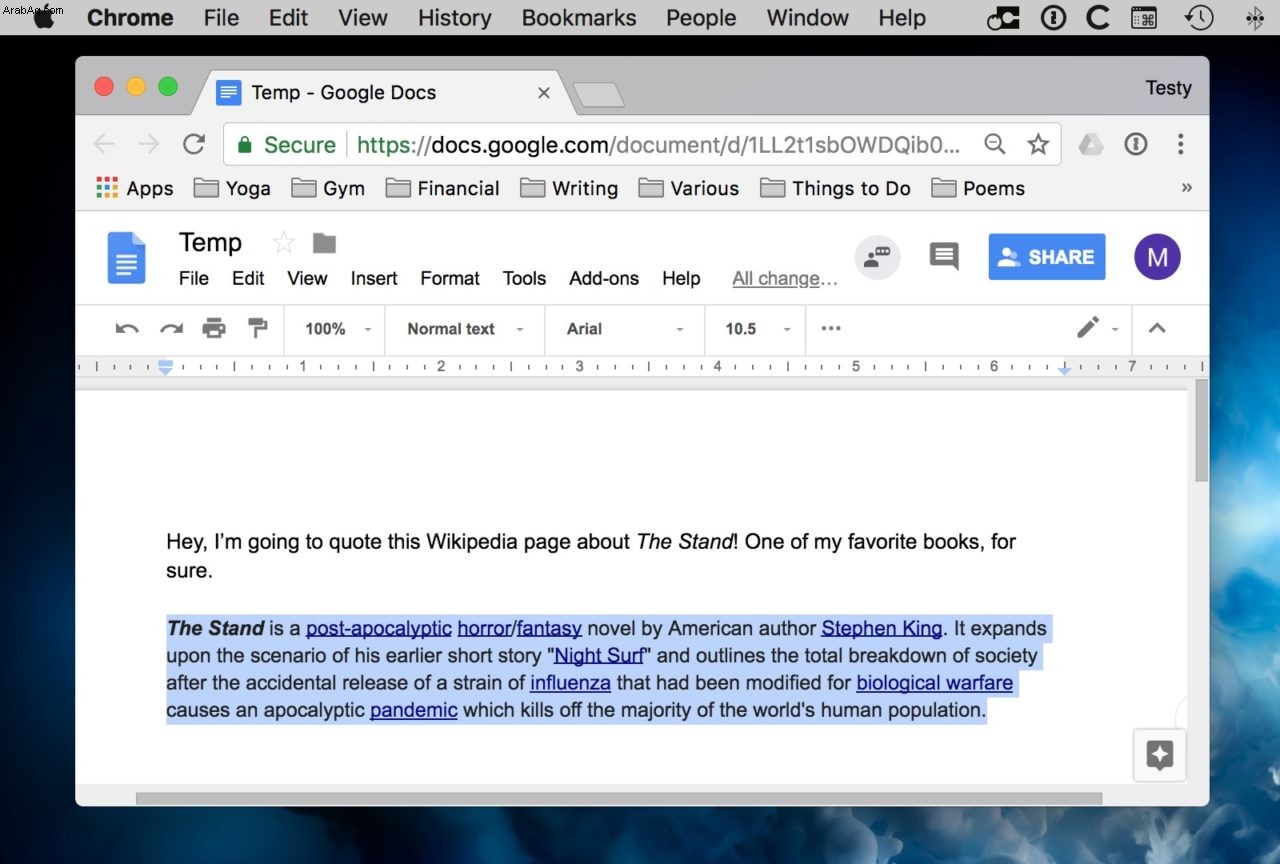Viewport: 1280px width, 864px height.
Task: Open the Docs Edit menu
Action: click(x=248, y=278)
